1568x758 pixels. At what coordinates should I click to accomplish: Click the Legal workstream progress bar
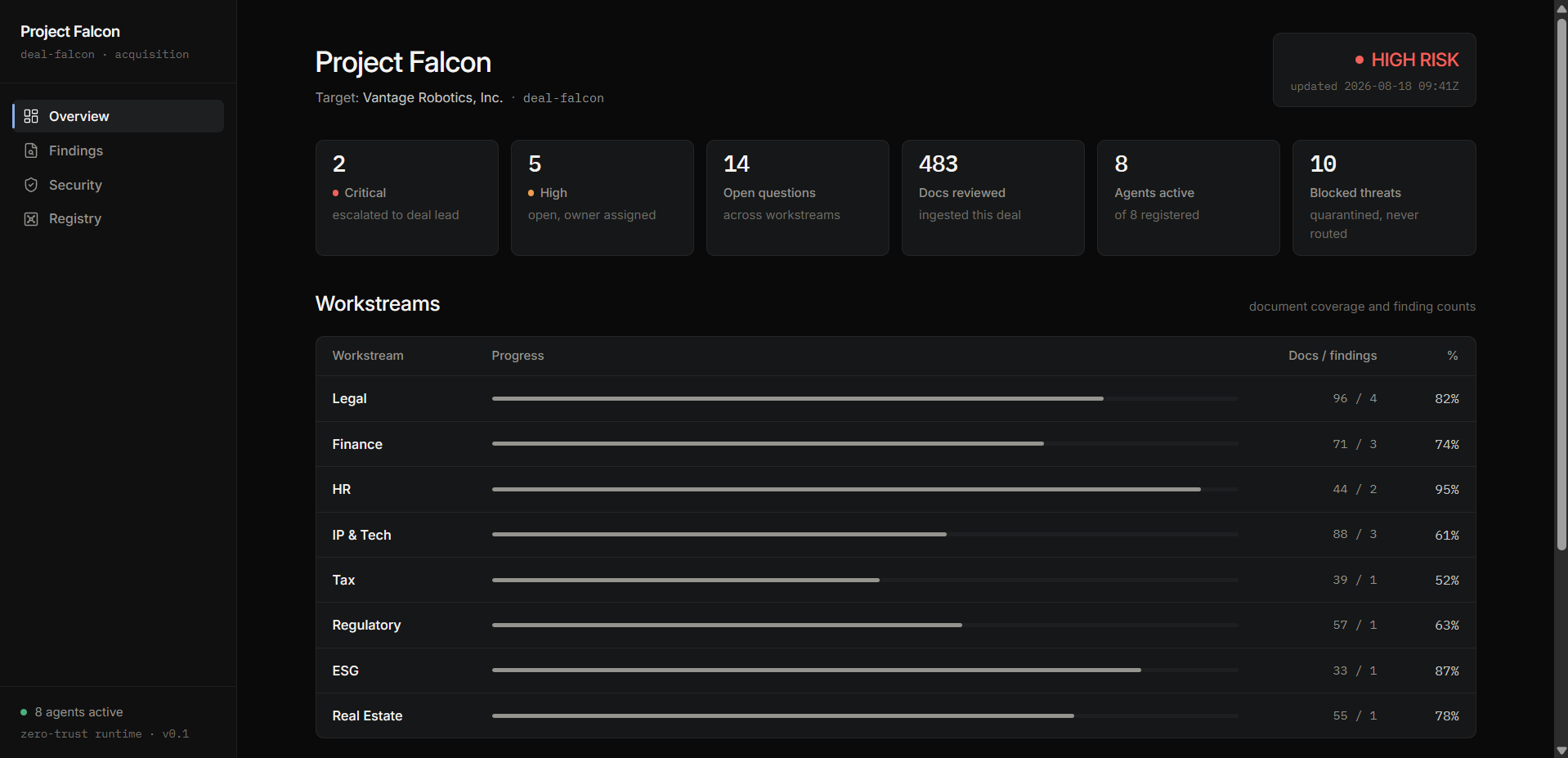tap(865, 398)
